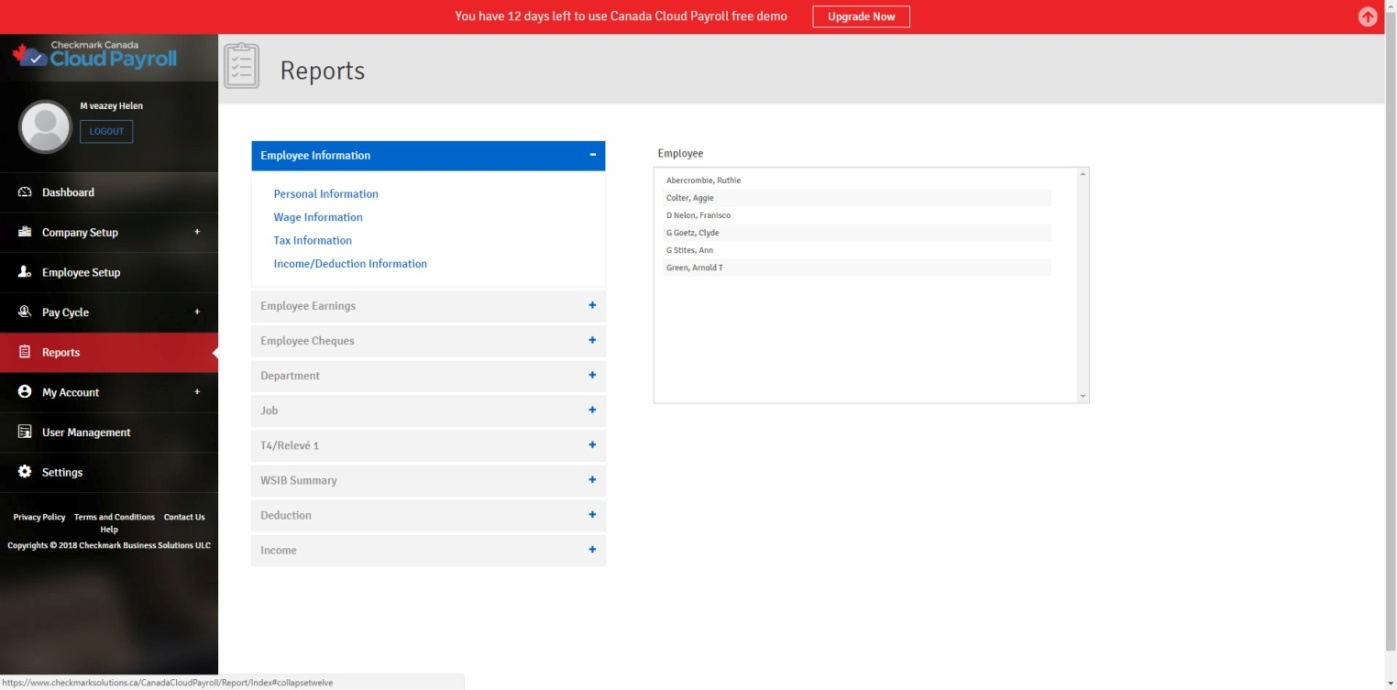Click the User Management icon
Viewport: 1397px width, 690px height.
coord(25,432)
